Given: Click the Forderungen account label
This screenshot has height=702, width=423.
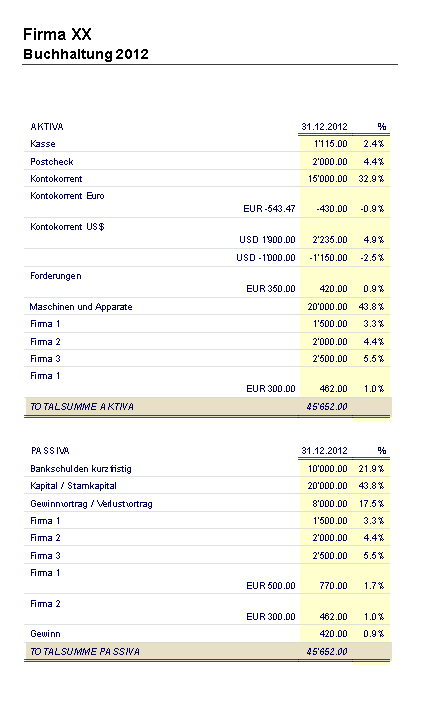Looking at the screenshot, I should point(56,276).
